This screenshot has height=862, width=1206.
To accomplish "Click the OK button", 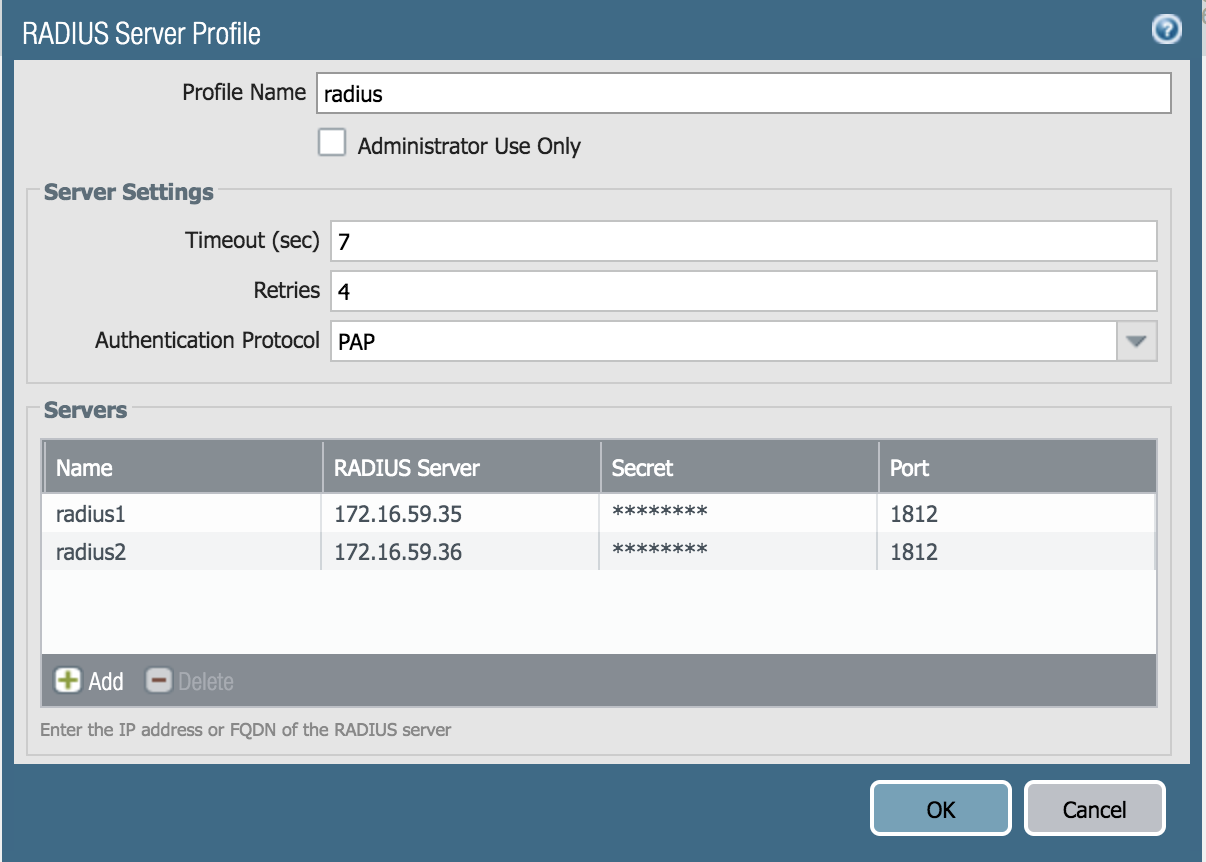I will coord(940,808).
